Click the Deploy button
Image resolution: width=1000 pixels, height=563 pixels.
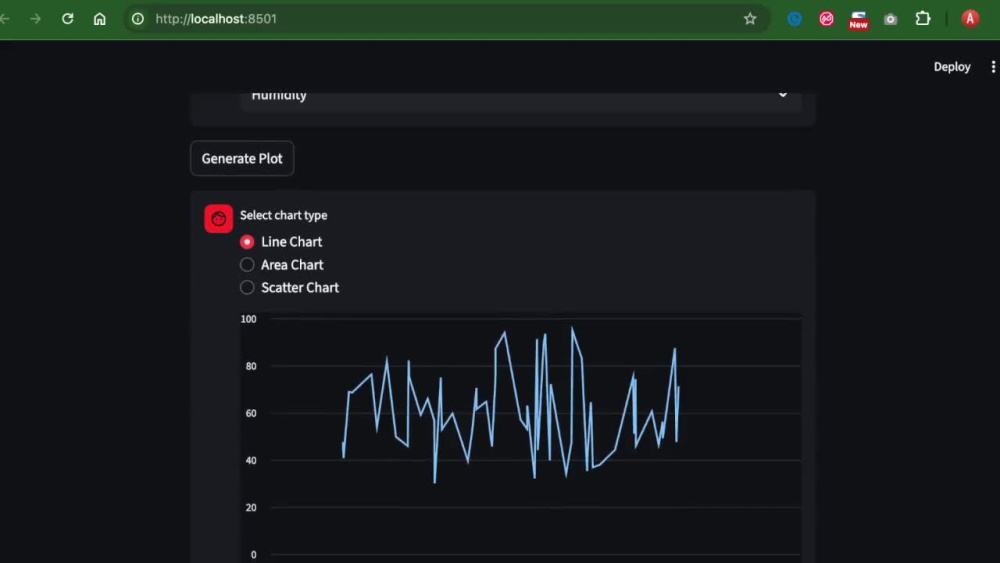952,67
